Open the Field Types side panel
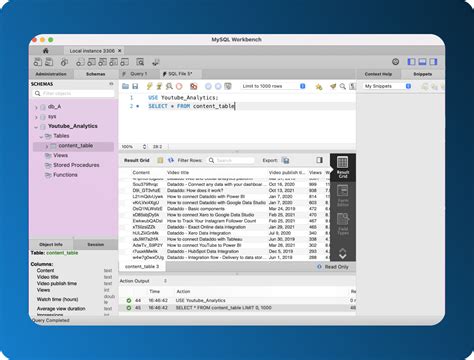 pos(343,224)
